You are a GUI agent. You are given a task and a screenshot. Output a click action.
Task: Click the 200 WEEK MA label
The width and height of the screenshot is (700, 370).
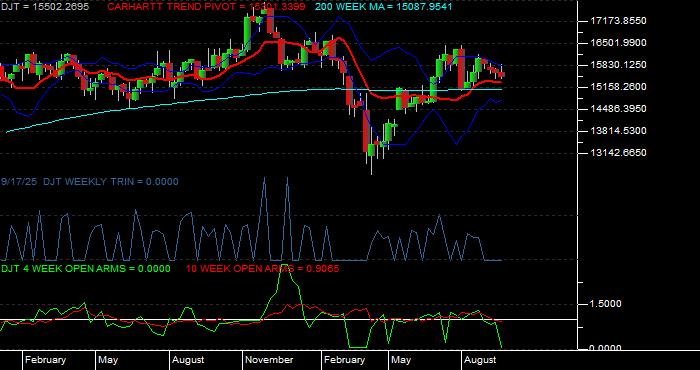(383, 7)
